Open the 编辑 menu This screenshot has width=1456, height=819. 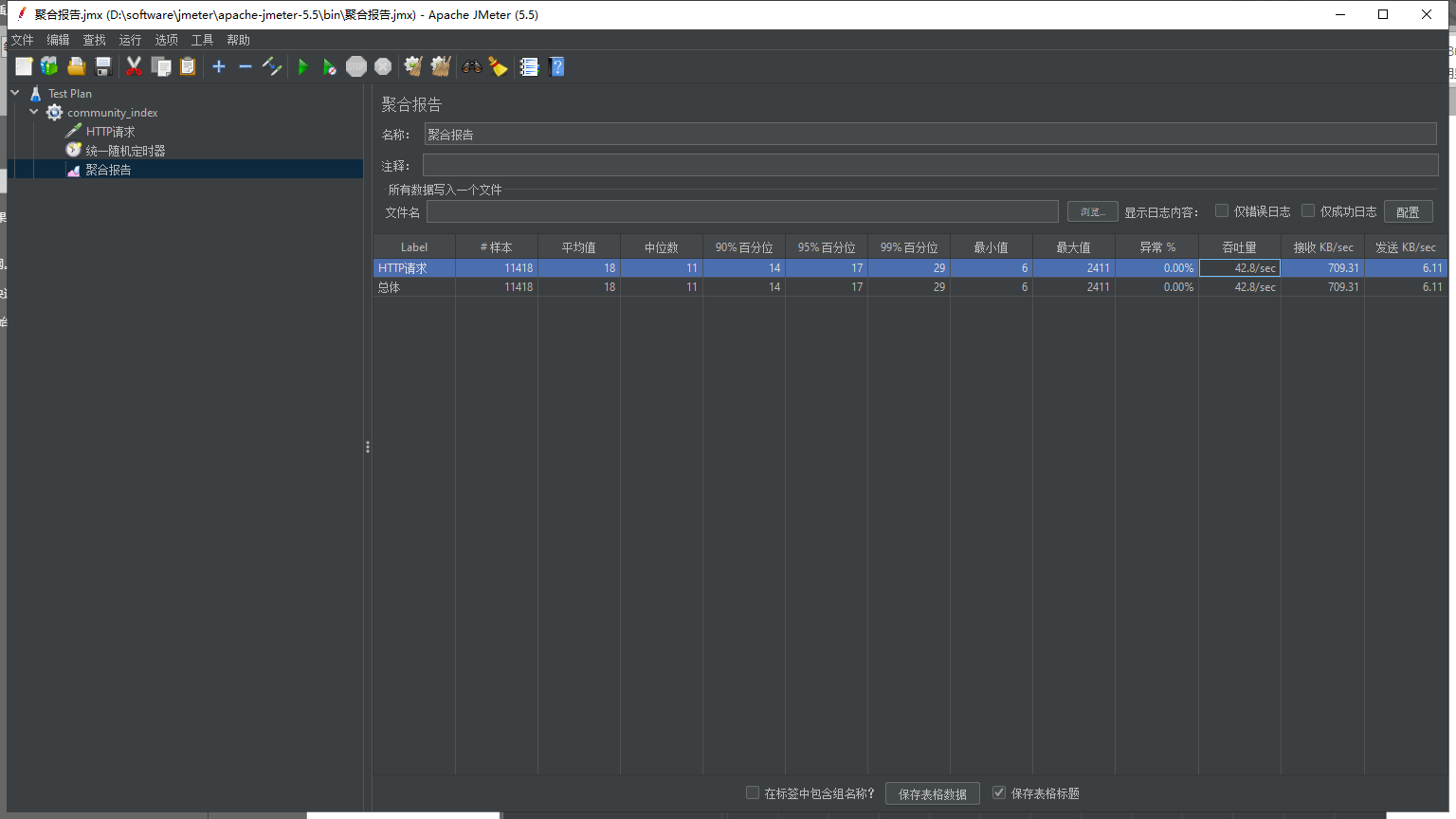pyautogui.click(x=58, y=40)
